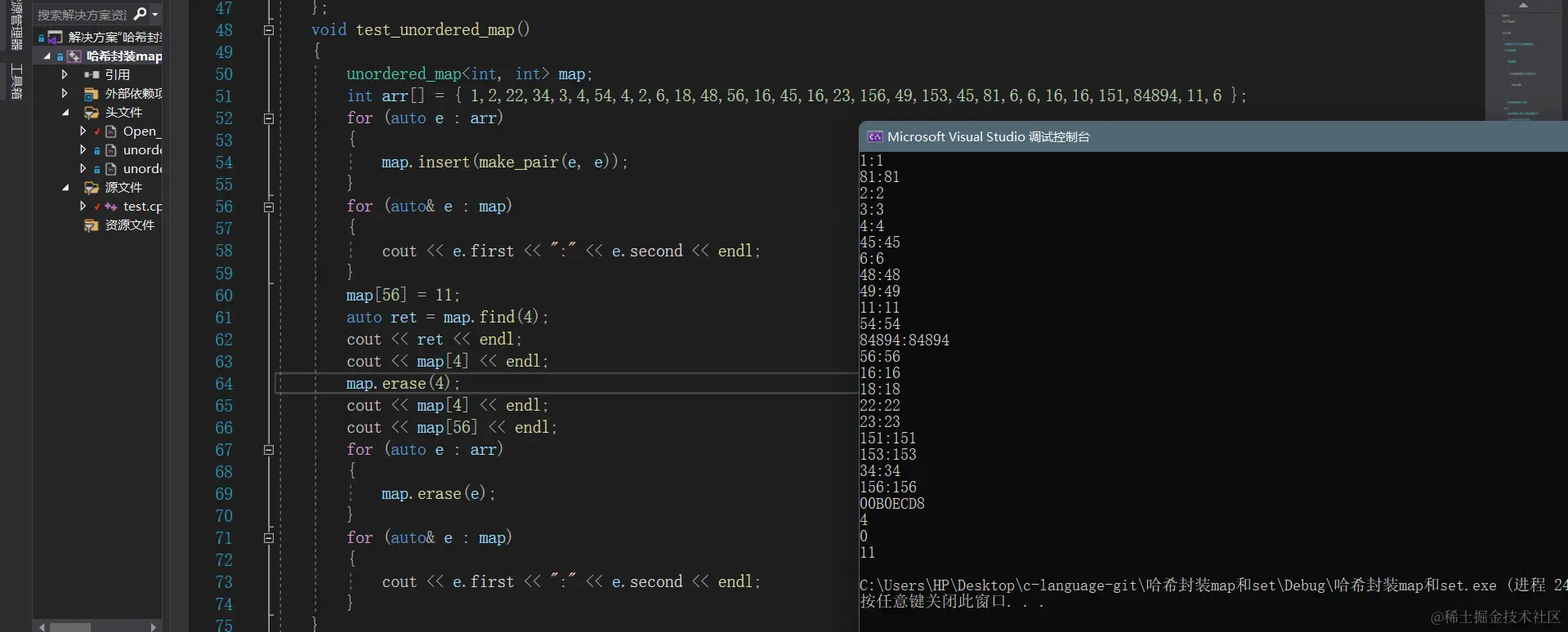Viewport: 1568px width, 632px height.
Task: Open the search options dropdown arrow
Action: coord(155,15)
